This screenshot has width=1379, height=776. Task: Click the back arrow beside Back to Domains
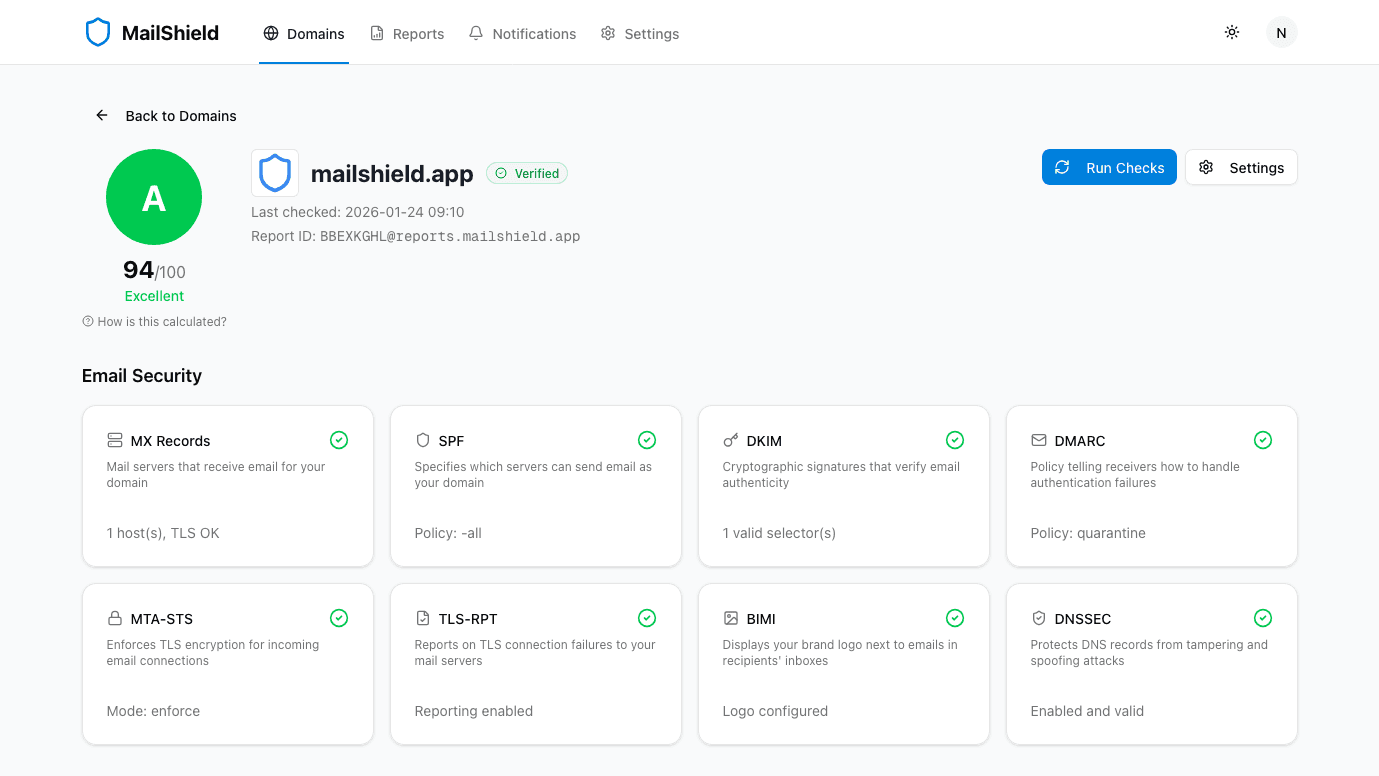tap(101, 115)
